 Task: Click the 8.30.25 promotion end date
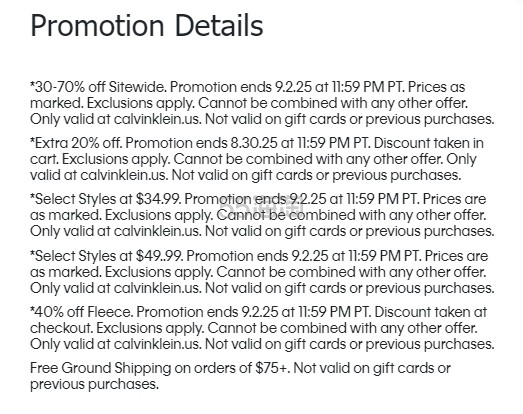pos(254,143)
